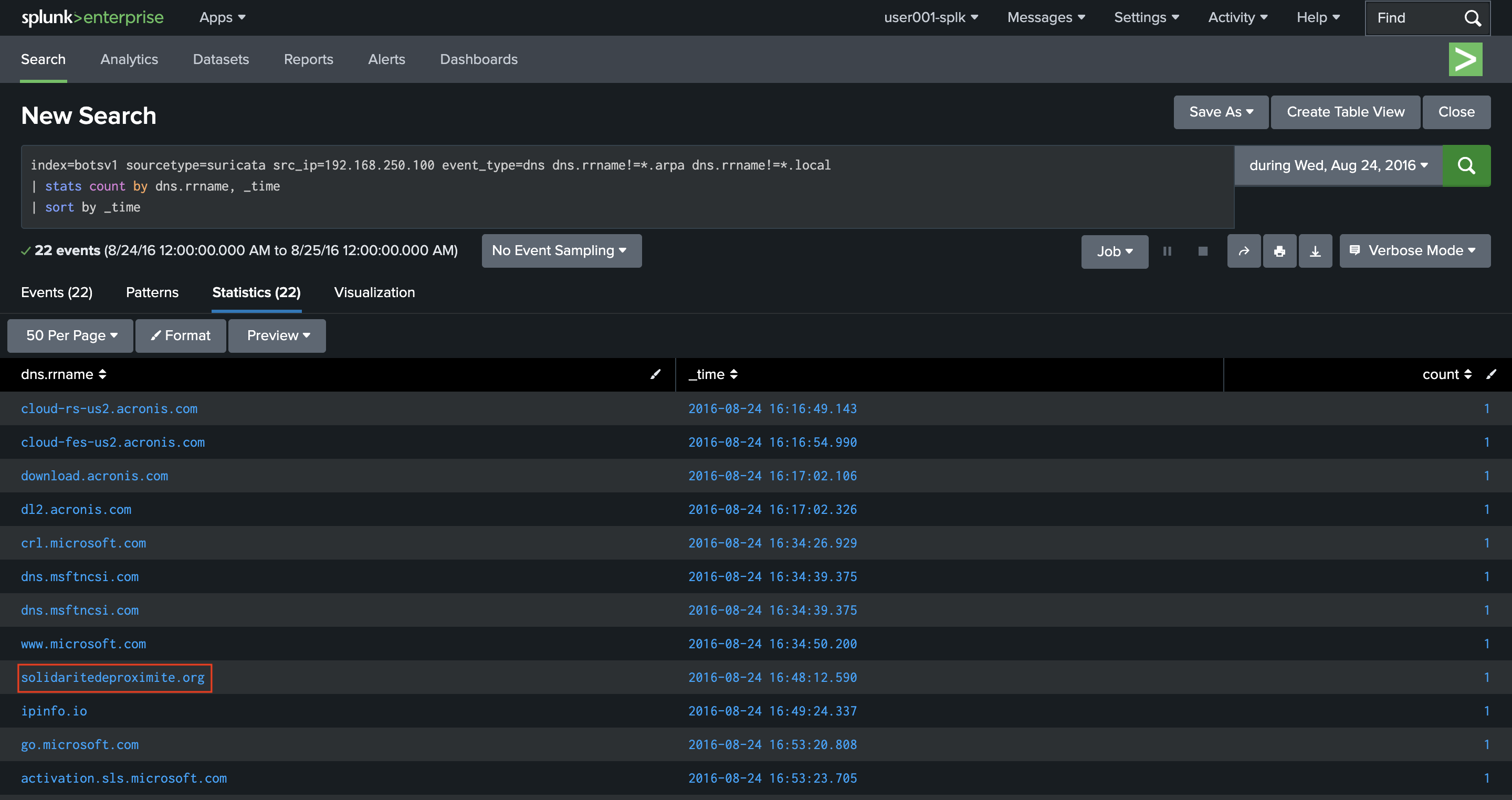The image size is (1512, 800).
Task: Click count value in crl.microsoft.com row
Action: point(1486,543)
